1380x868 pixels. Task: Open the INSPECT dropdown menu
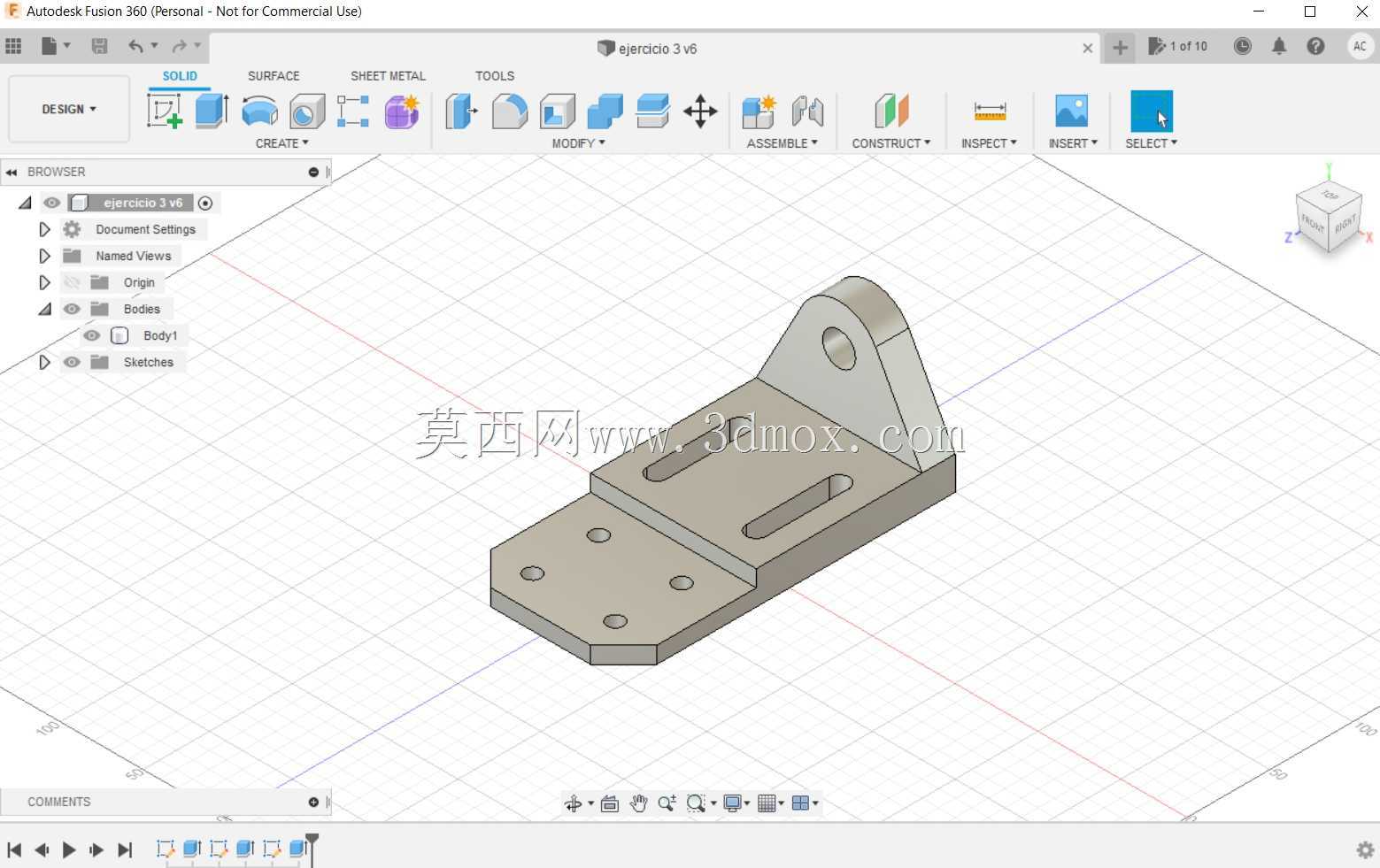tap(989, 143)
